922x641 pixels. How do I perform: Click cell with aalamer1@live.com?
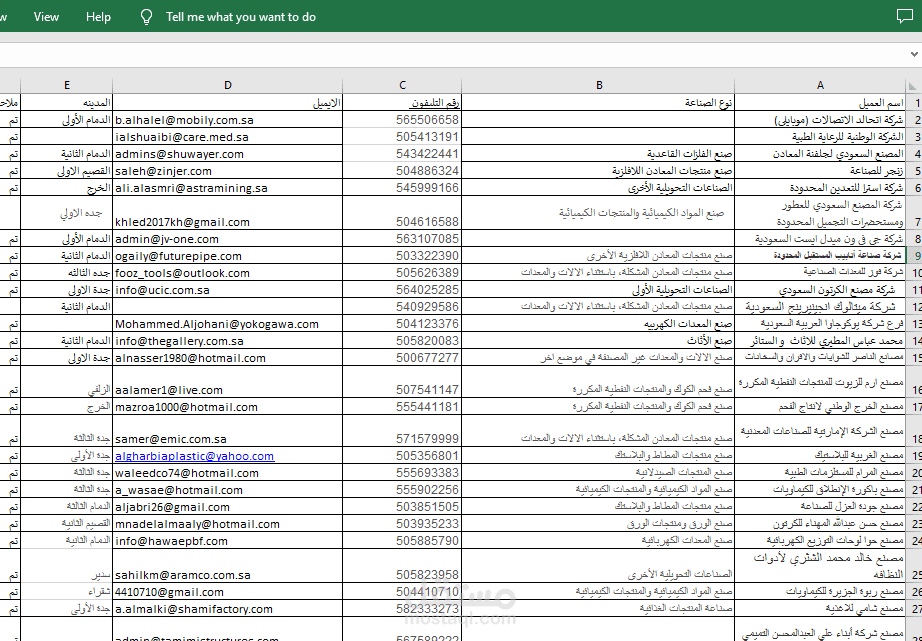tap(228, 382)
